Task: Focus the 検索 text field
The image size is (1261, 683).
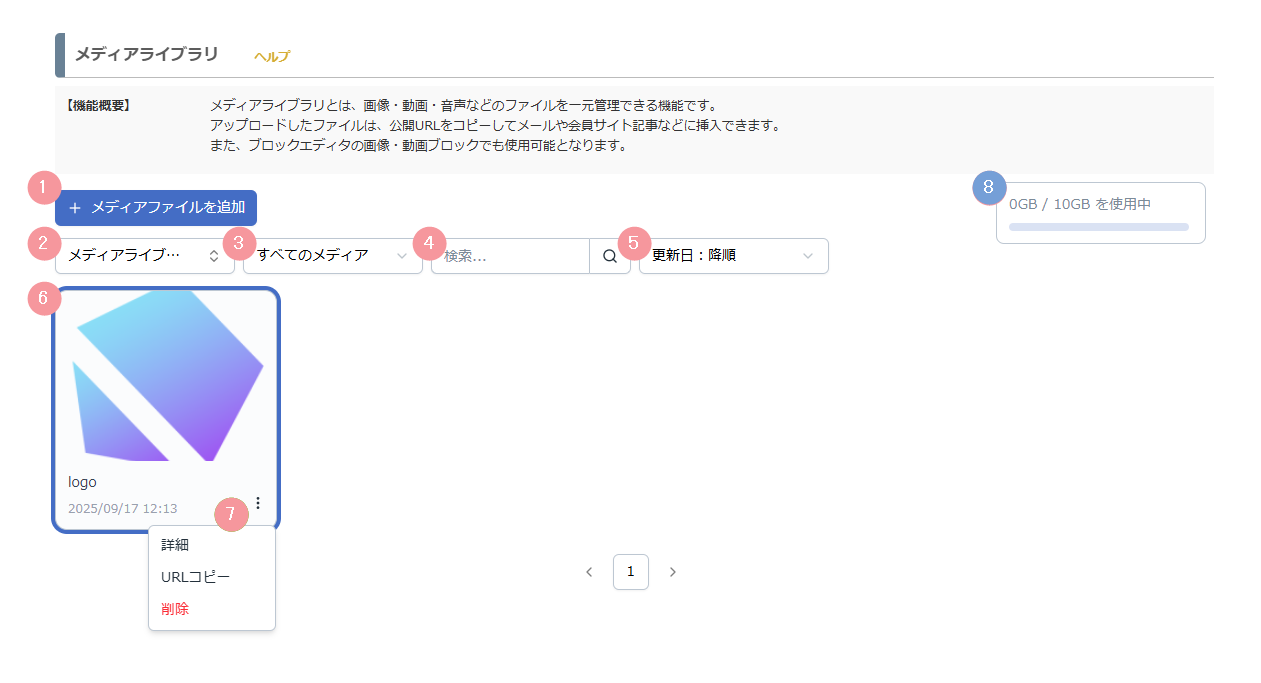Action: pos(510,256)
